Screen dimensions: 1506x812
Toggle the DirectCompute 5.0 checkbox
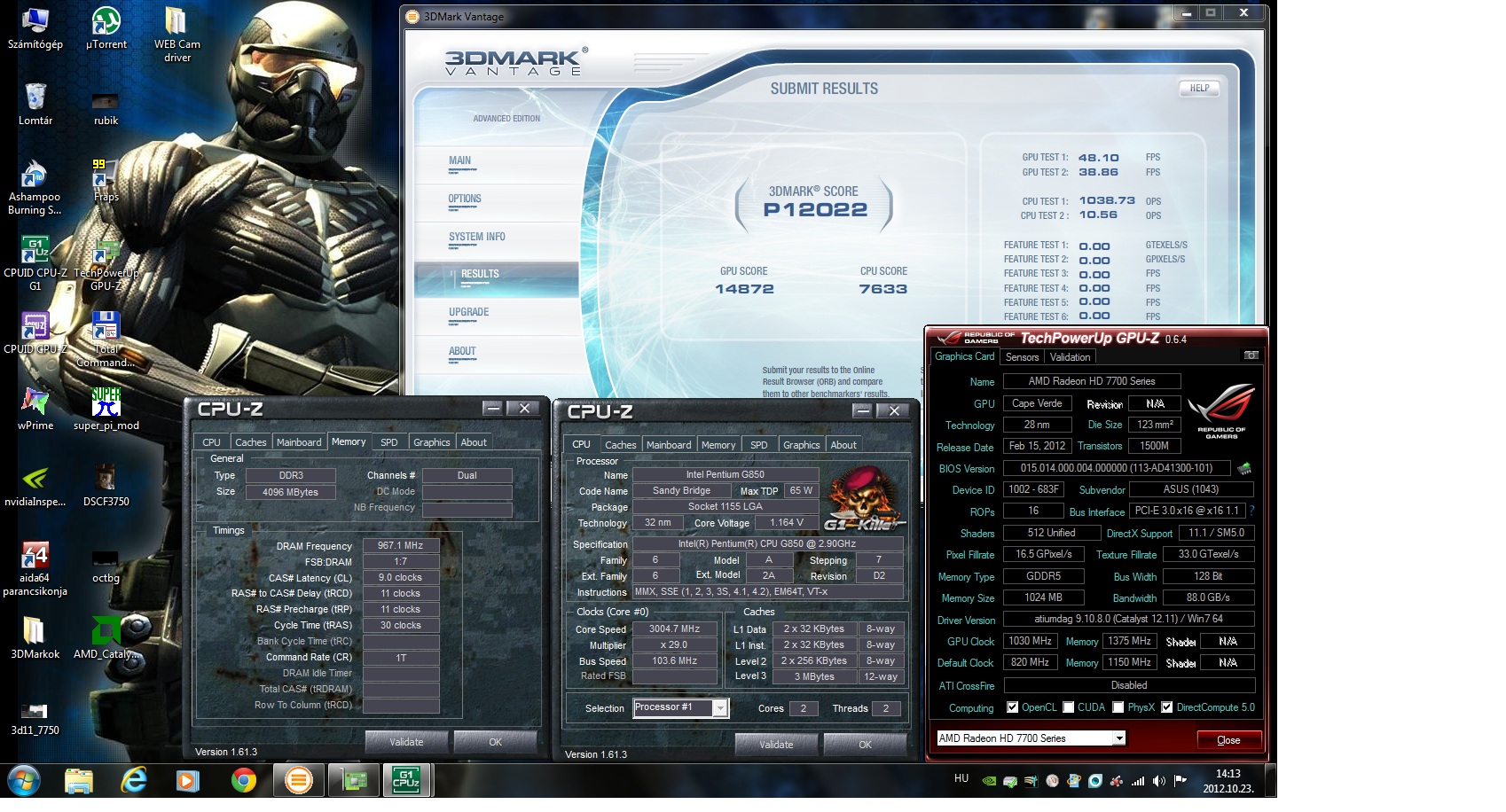click(x=1167, y=707)
